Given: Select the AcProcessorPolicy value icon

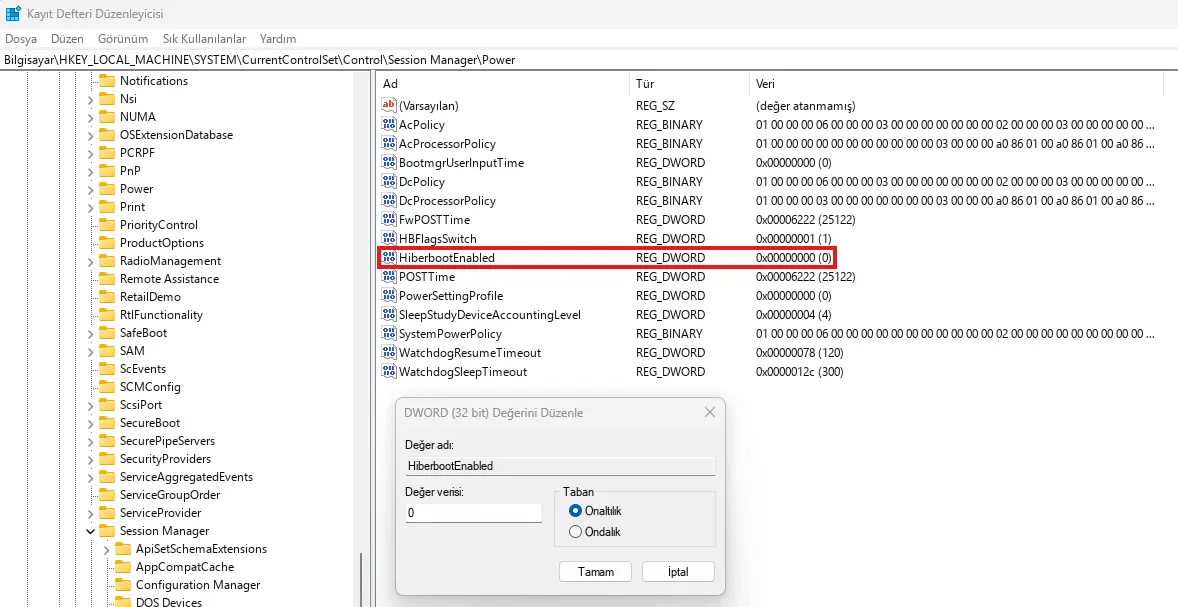Looking at the screenshot, I should click(388, 143).
